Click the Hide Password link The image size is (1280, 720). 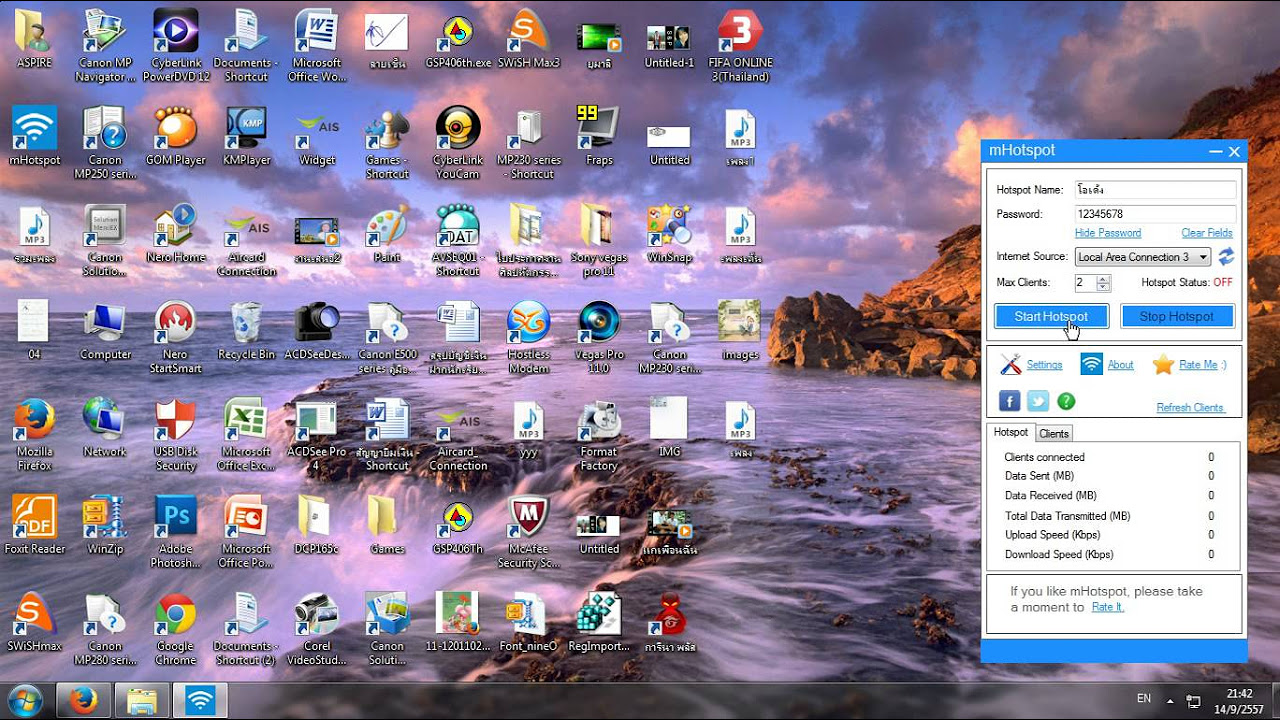(x=1107, y=233)
